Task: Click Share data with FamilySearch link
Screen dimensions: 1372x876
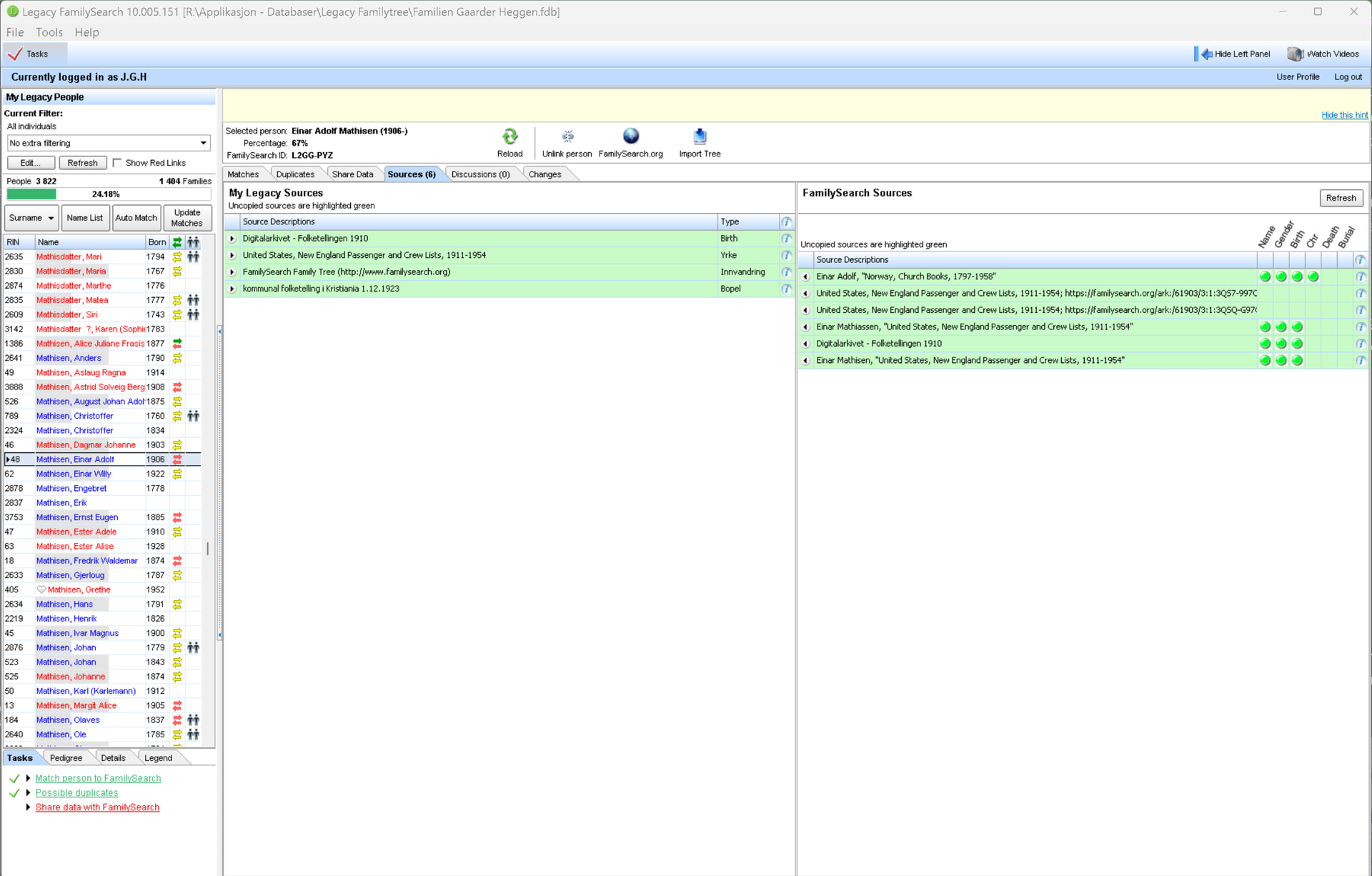Action: click(97, 807)
